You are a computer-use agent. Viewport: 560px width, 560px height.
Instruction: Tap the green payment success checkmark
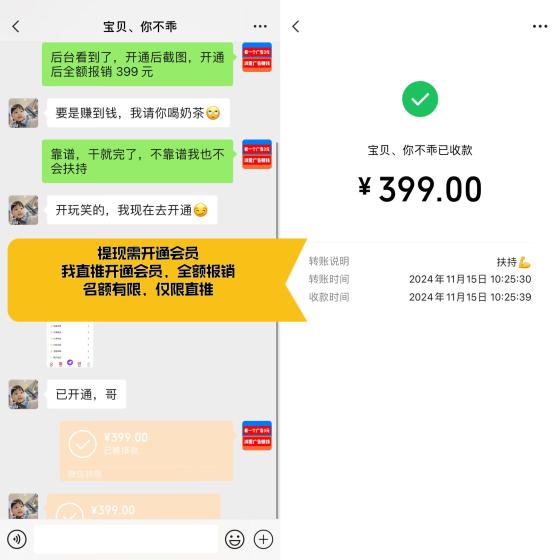[420, 99]
